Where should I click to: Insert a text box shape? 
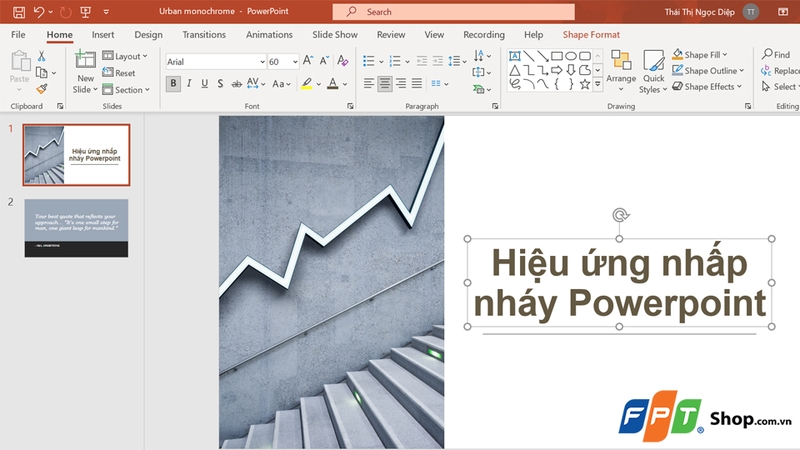[515, 56]
